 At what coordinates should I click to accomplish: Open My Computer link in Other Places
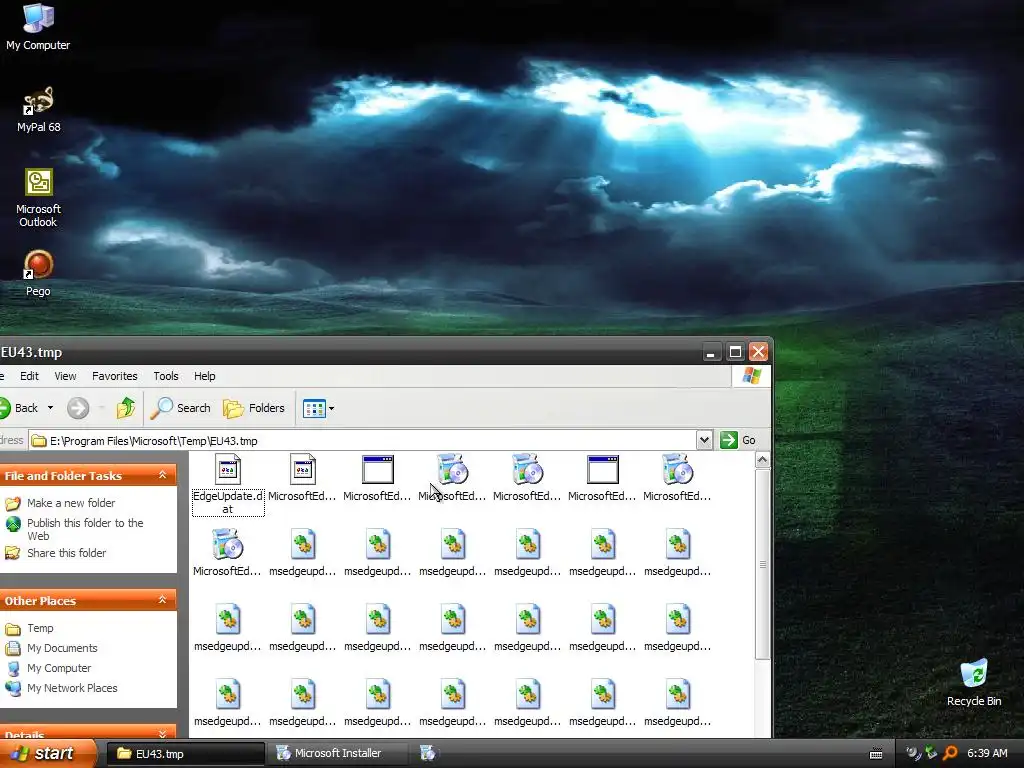pyautogui.click(x=59, y=668)
